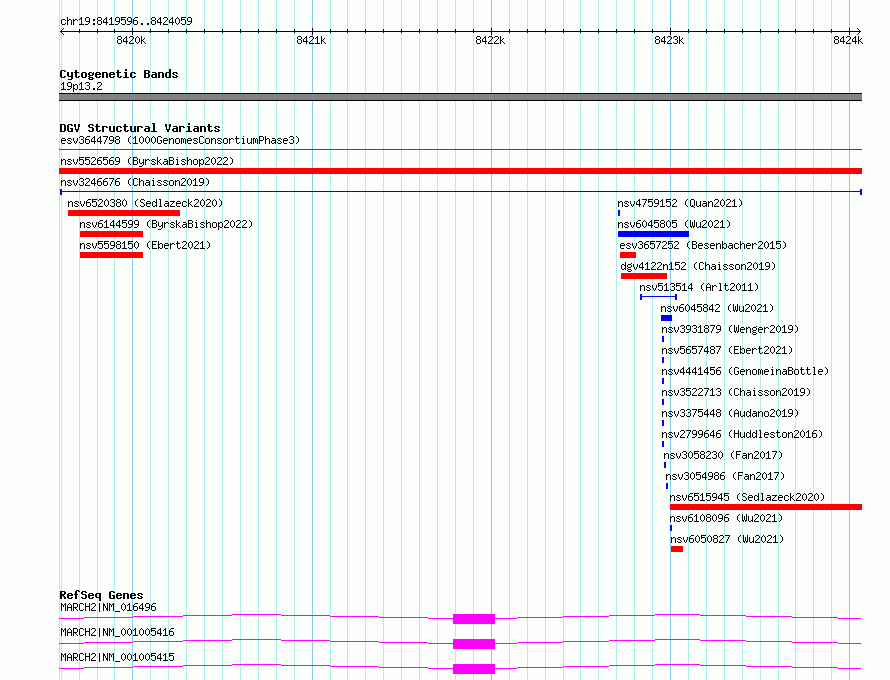Viewport: 890px width, 680px height.
Task: Select the nsv6045842 small blue bar
Action: pos(666,318)
